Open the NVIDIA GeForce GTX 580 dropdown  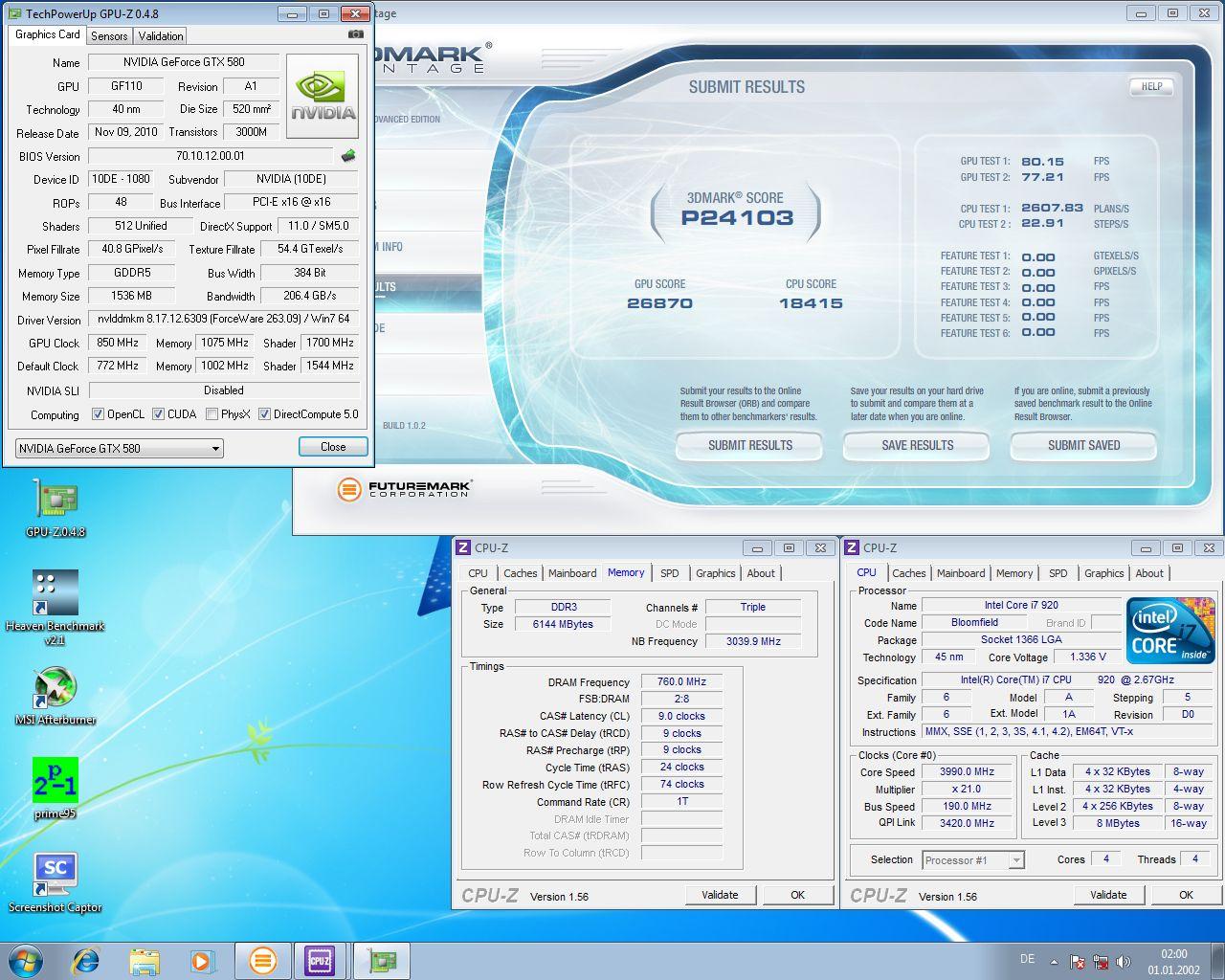coord(120,448)
